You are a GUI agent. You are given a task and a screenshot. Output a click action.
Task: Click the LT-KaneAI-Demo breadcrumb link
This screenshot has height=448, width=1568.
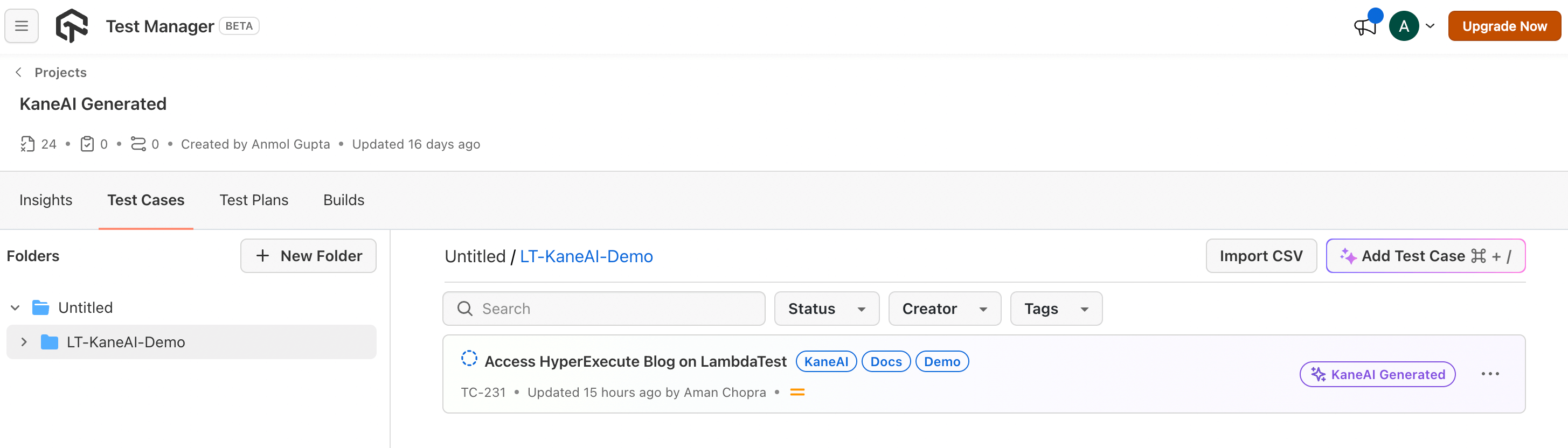click(x=586, y=256)
